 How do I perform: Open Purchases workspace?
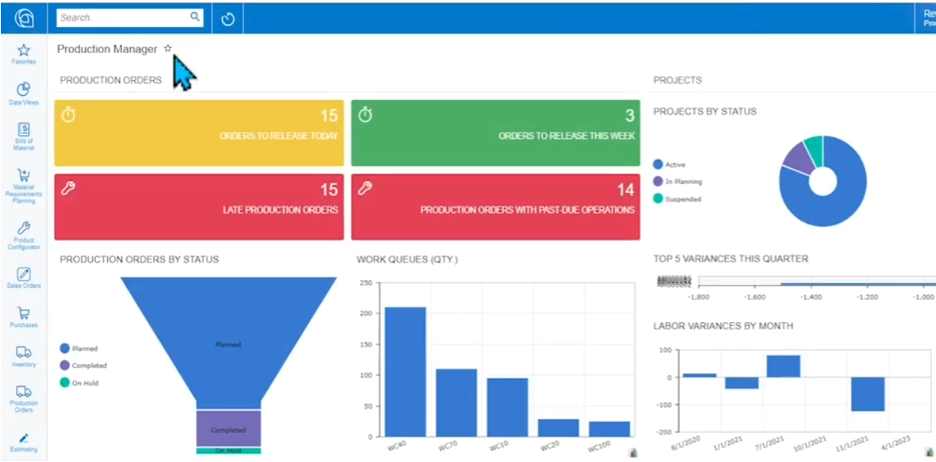click(23, 318)
